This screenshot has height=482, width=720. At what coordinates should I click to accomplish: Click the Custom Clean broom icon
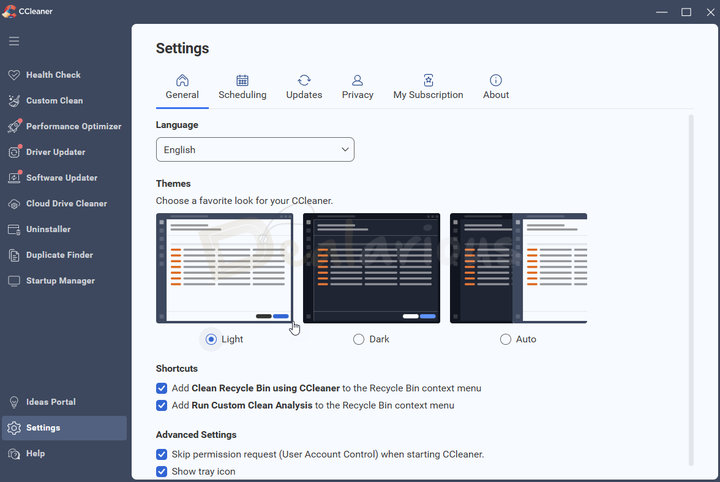click(14, 101)
